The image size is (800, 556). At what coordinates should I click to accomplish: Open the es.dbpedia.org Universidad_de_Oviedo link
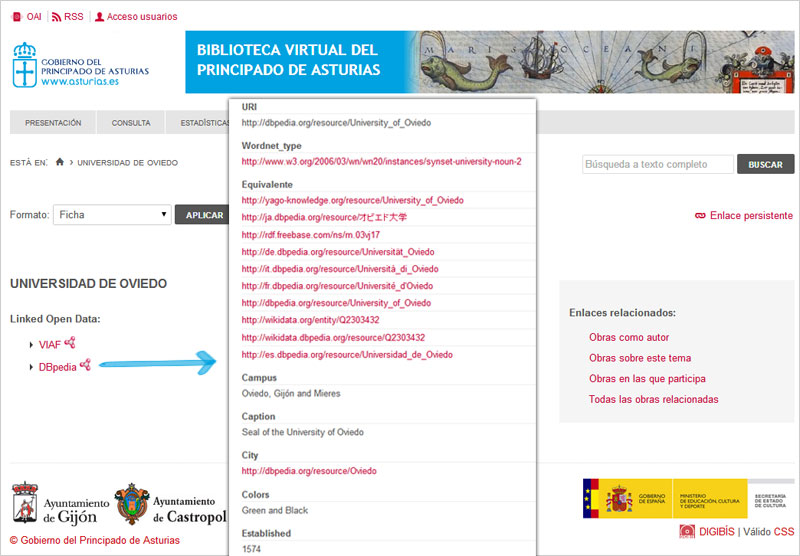click(x=347, y=355)
